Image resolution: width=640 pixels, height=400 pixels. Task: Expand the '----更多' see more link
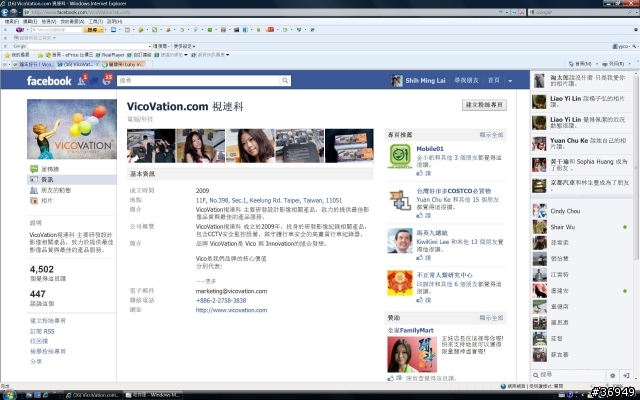206,281
